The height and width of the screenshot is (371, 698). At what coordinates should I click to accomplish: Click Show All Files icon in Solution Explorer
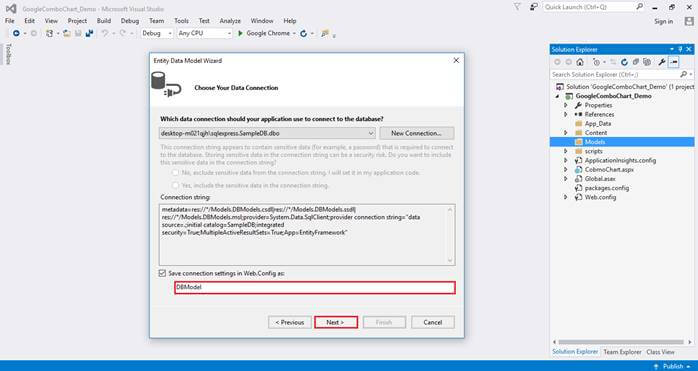pos(647,62)
